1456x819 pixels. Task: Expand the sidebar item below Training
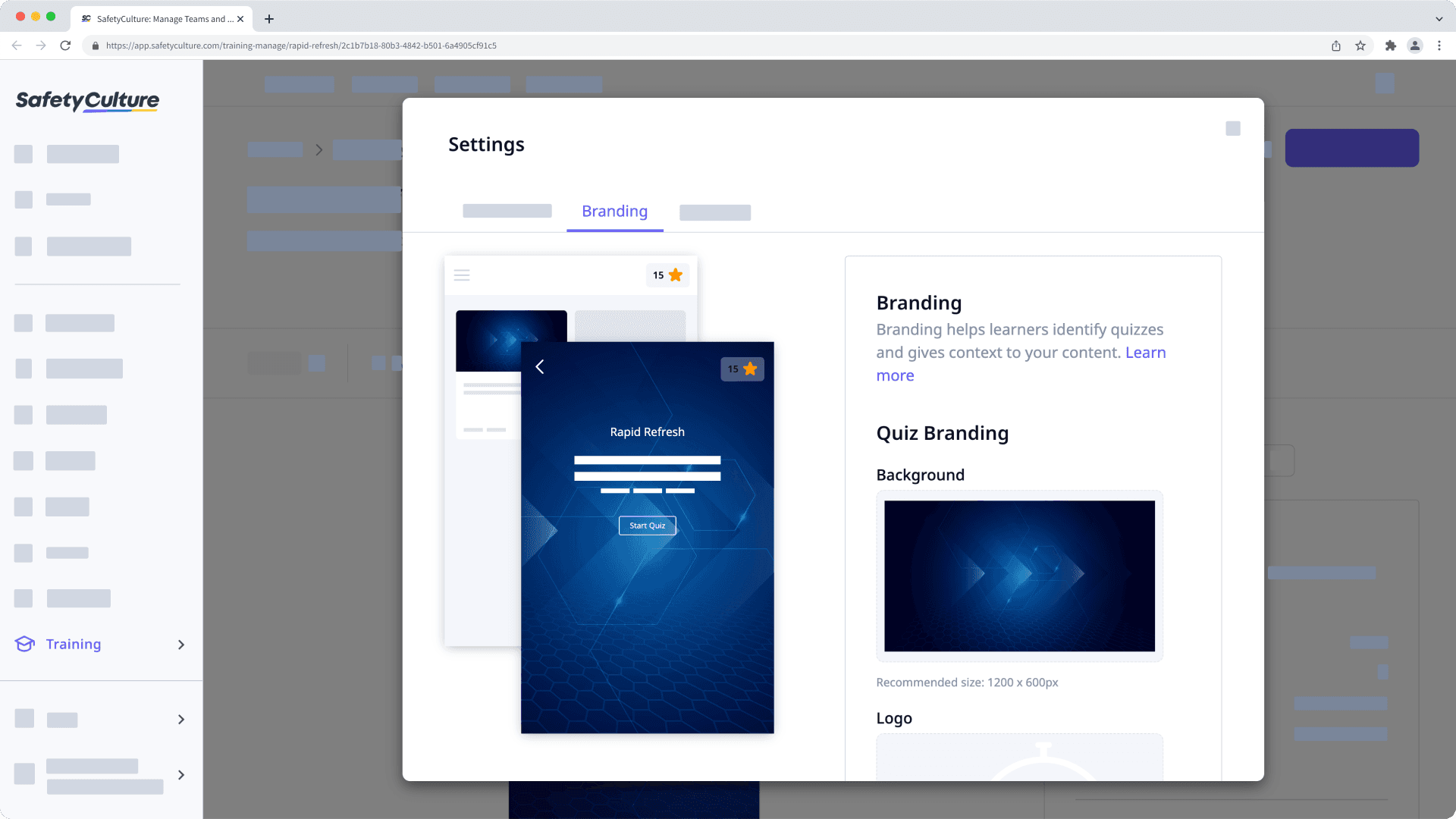(x=180, y=720)
